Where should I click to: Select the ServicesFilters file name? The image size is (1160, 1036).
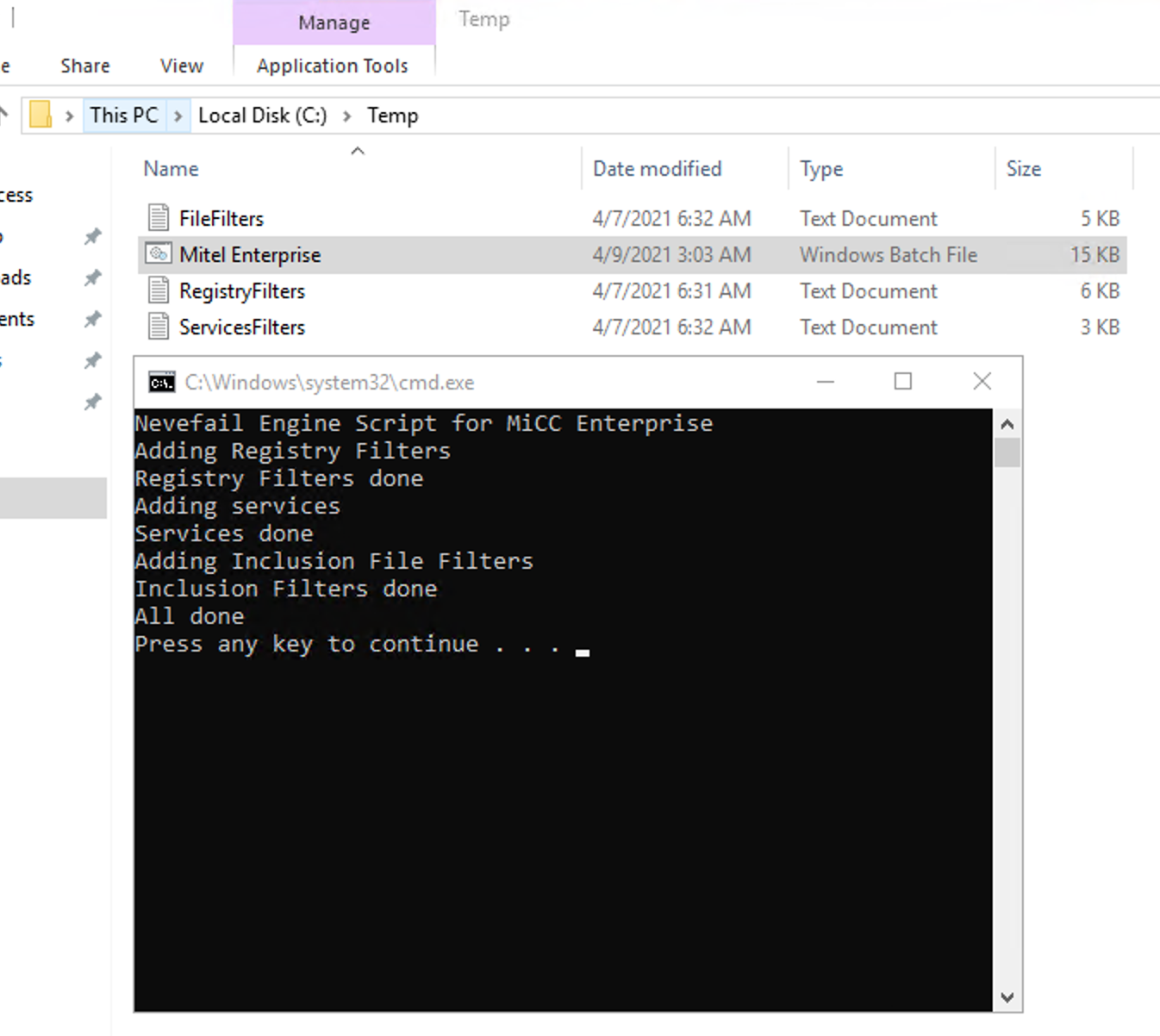pos(242,327)
